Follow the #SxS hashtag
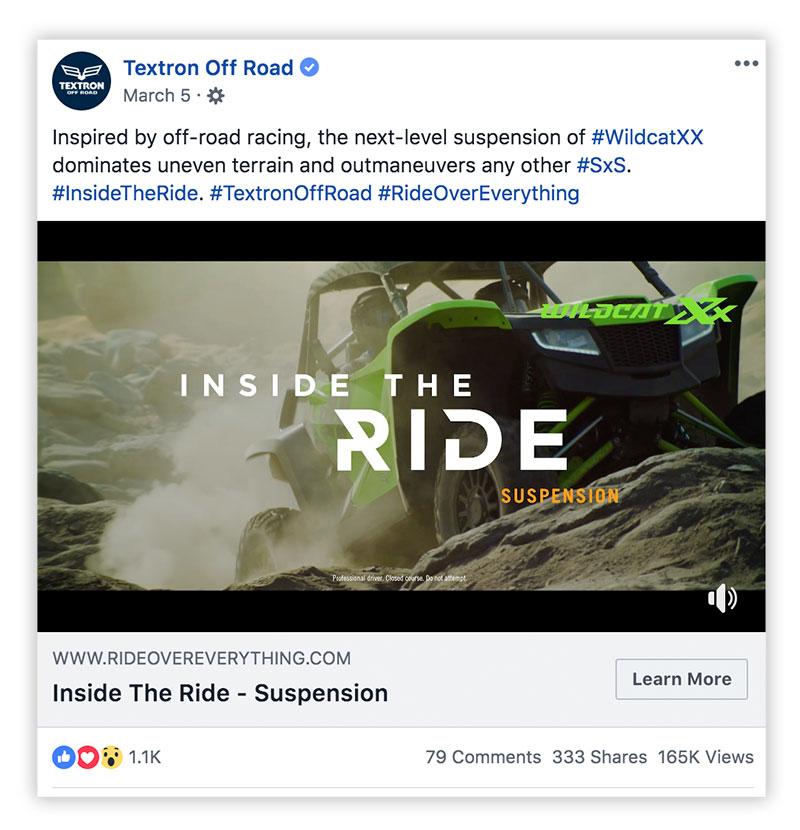The height and width of the screenshot is (830, 800). click(x=601, y=165)
